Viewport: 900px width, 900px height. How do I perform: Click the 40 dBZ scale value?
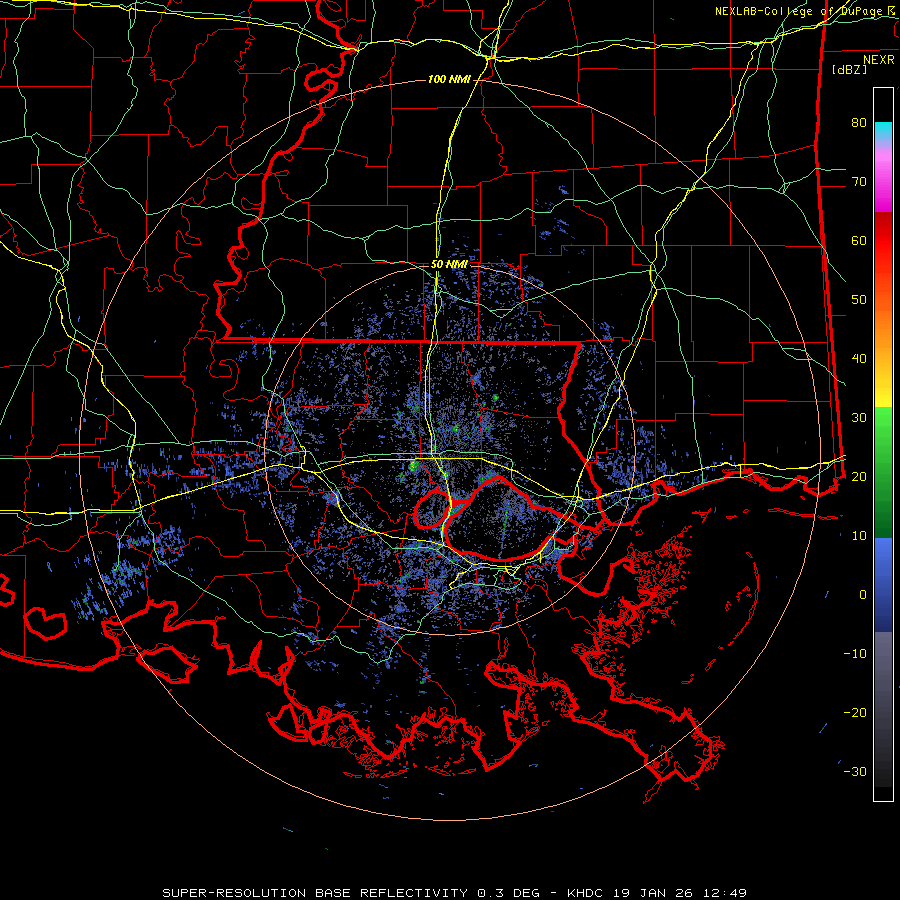point(859,359)
